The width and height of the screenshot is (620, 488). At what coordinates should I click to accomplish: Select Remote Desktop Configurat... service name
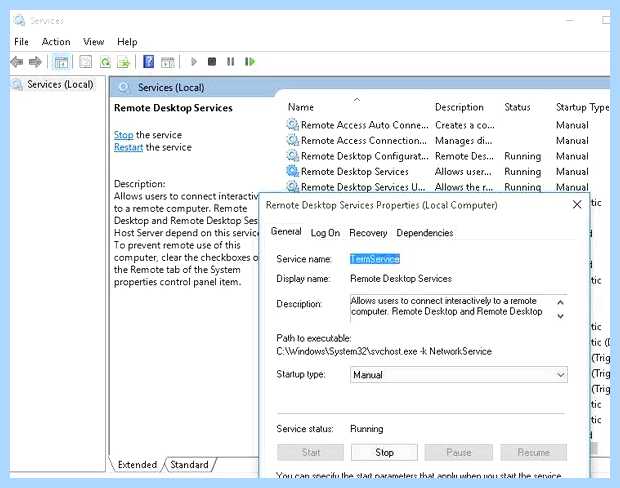[365, 156]
